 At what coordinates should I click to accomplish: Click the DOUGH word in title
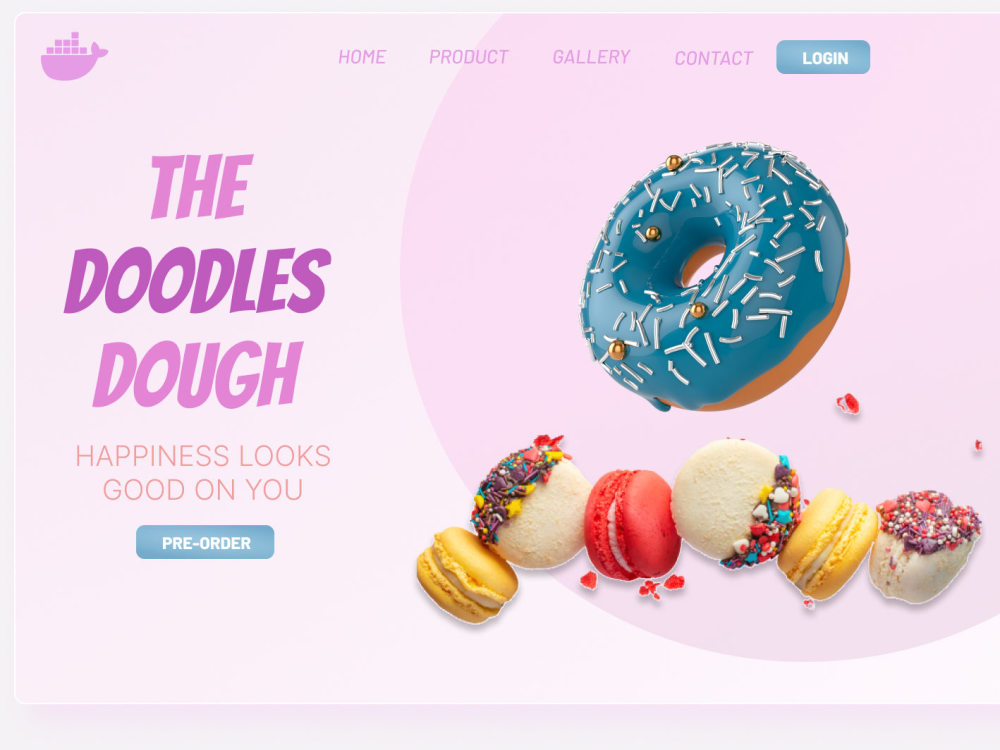(198, 374)
